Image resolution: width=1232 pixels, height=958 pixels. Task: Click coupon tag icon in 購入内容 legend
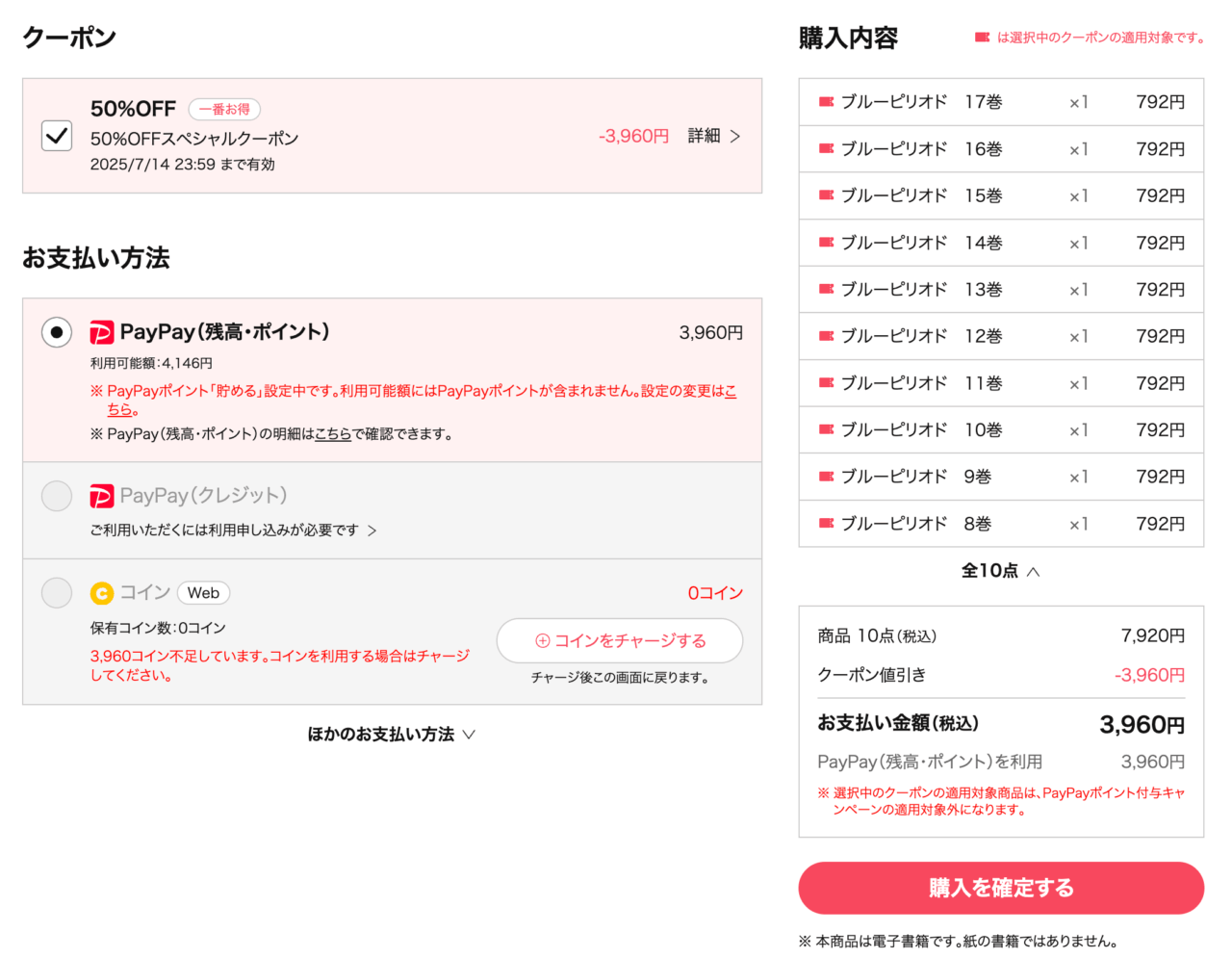click(x=982, y=38)
